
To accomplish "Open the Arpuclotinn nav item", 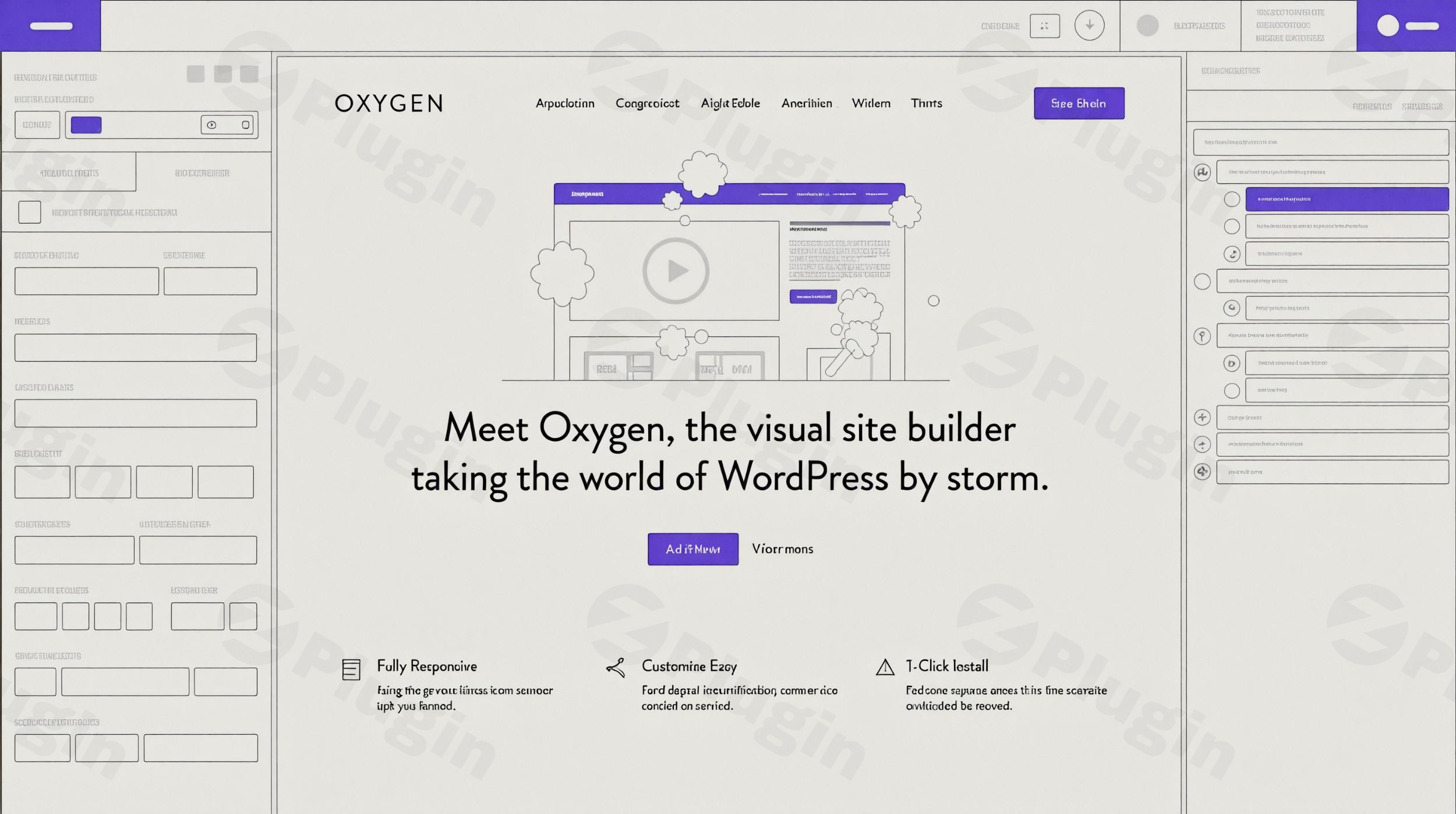I will pos(565,104).
